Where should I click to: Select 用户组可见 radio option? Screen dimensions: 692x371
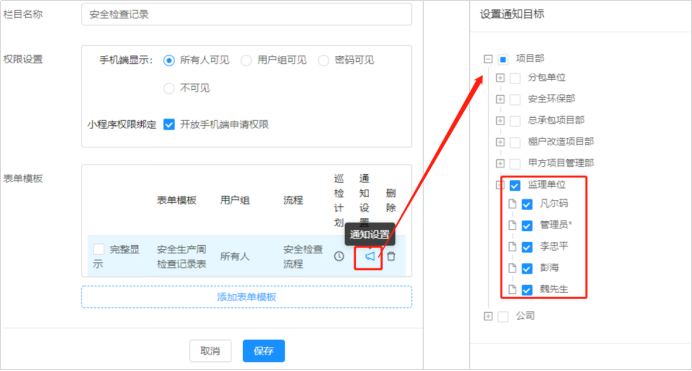[246, 60]
